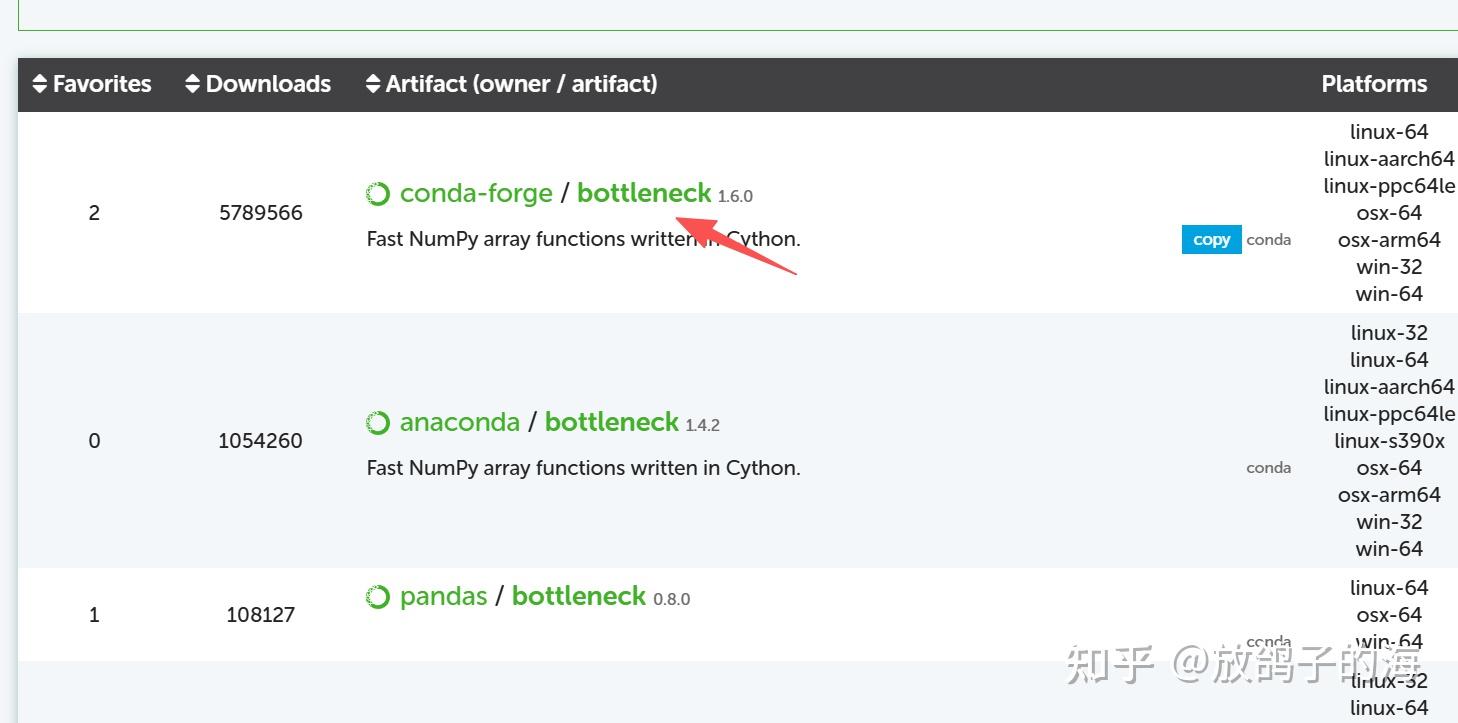Open the conda-forge owner link
Viewport: 1458px width, 723px height.
pos(476,193)
